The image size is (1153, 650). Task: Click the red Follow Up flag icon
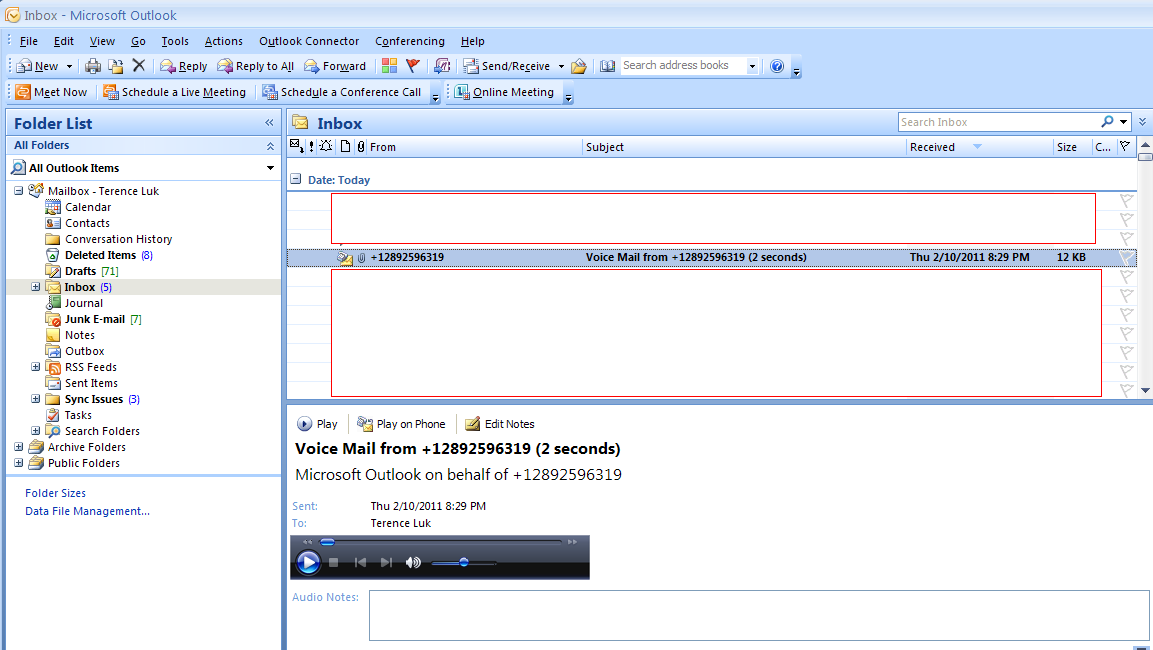tap(413, 66)
